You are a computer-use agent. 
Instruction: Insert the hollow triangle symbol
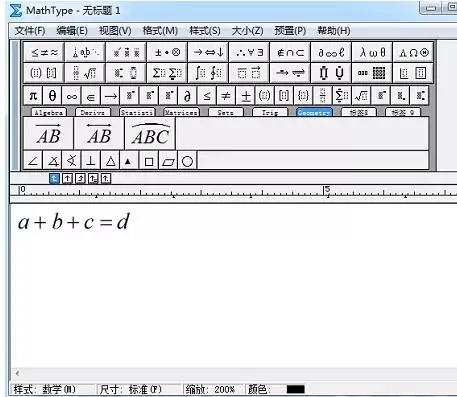(x=110, y=161)
